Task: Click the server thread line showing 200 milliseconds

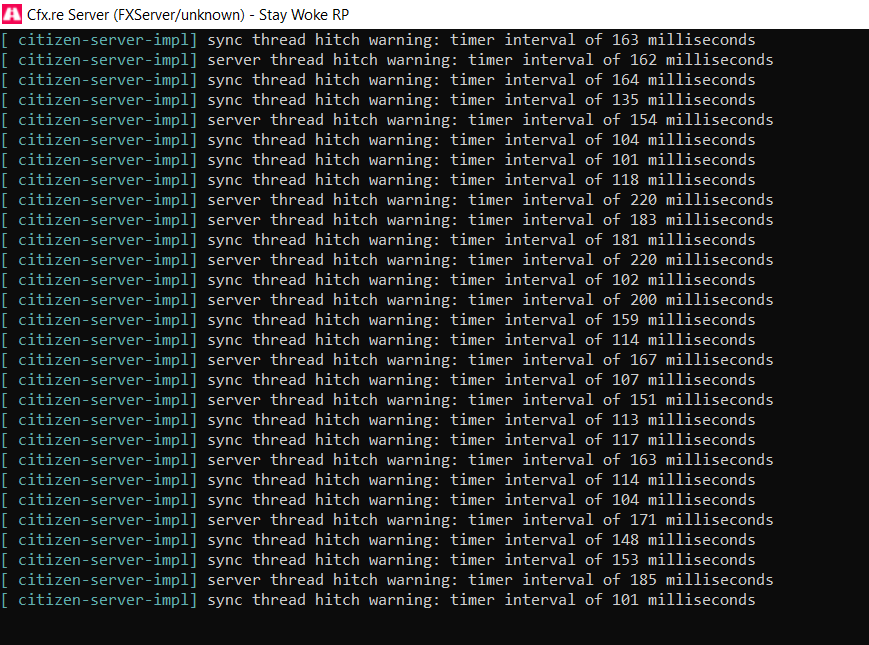Action: (387, 300)
